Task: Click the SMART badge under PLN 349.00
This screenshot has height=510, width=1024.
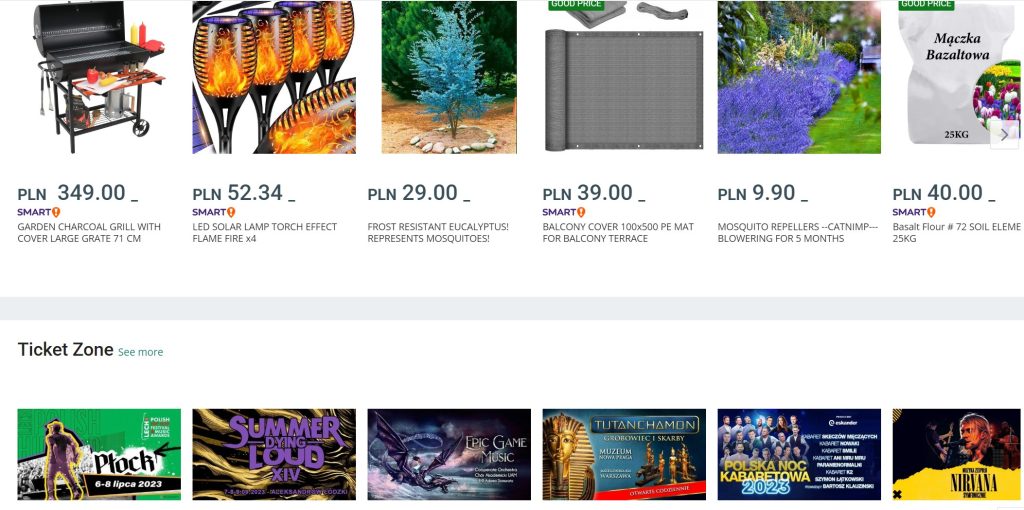Action: pos(39,212)
